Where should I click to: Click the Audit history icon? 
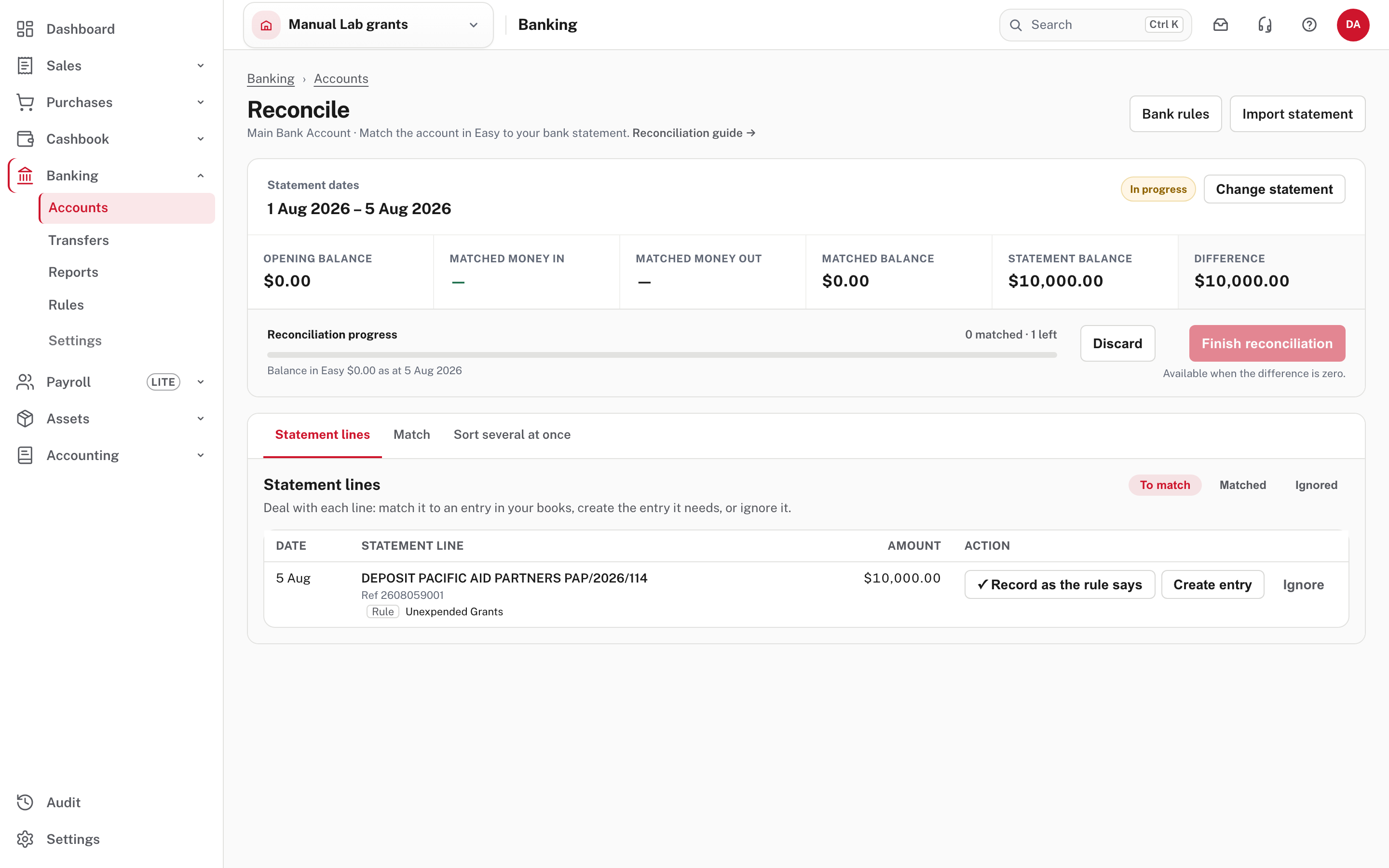[x=25, y=802]
